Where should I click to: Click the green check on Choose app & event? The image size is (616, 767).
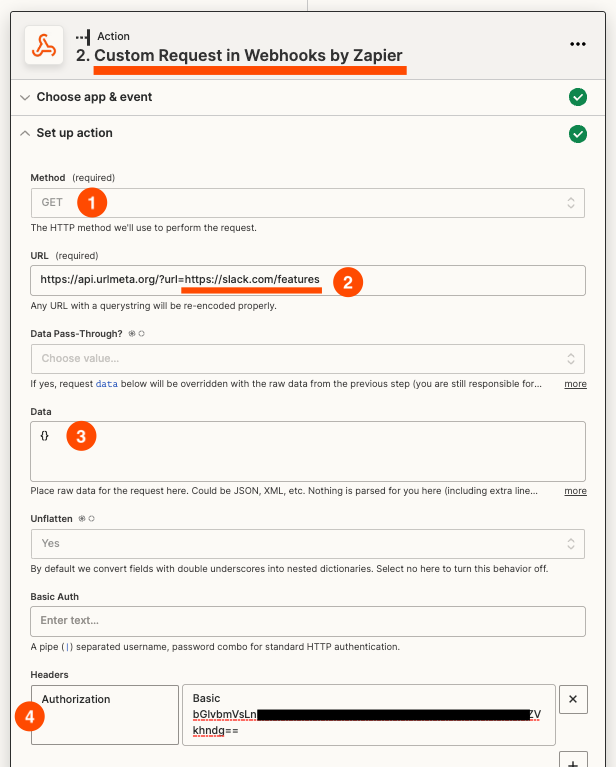578,97
